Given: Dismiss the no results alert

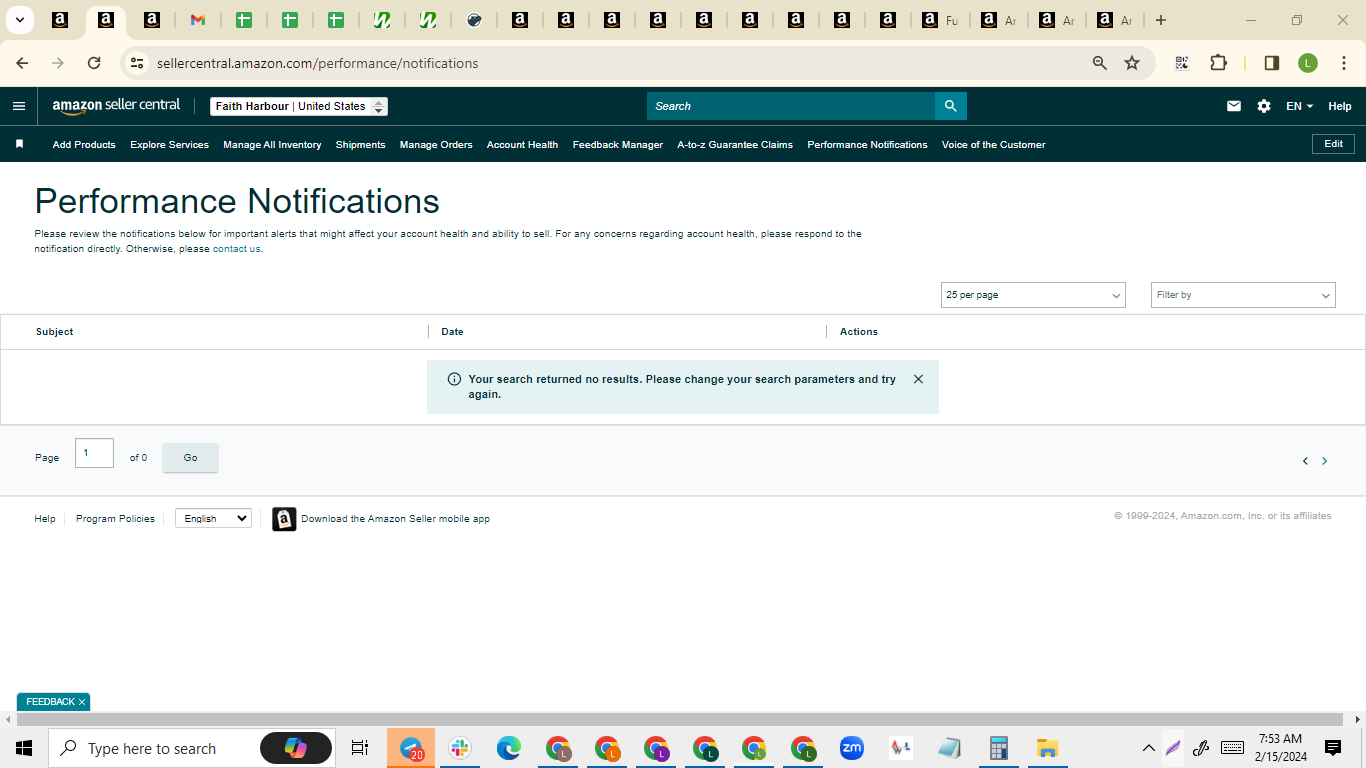Looking at the screenshot, I should pyautogui.click(x=918, y=379).
